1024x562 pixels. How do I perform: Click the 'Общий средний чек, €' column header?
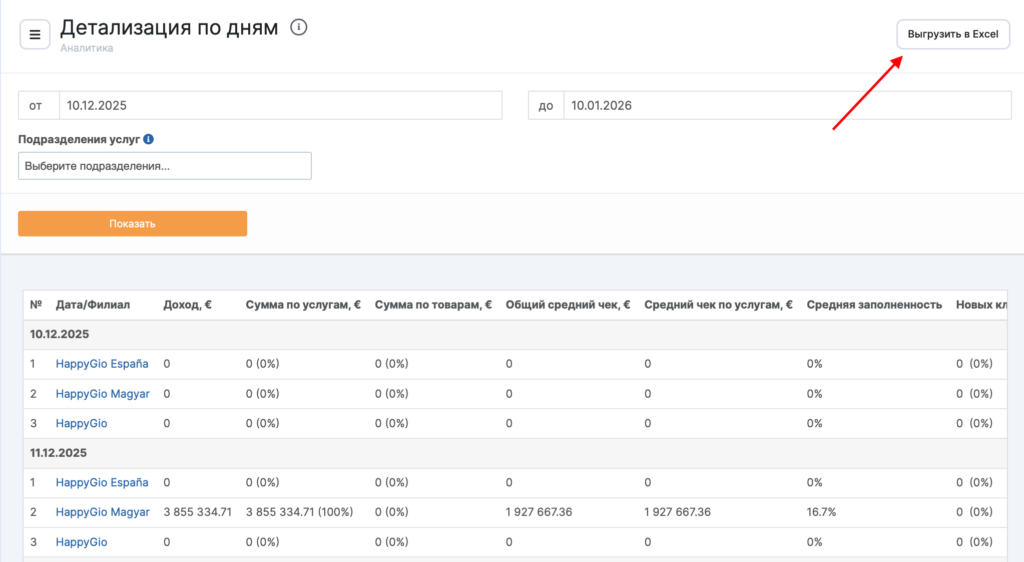[x=567, y=305]
